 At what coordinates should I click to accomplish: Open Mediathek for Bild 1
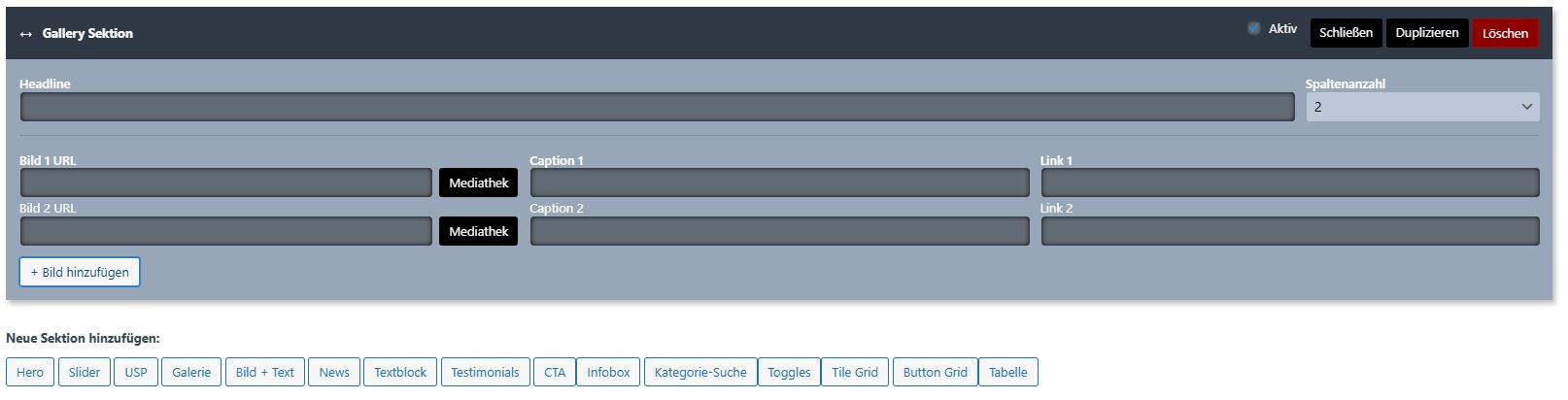[478, 183]
